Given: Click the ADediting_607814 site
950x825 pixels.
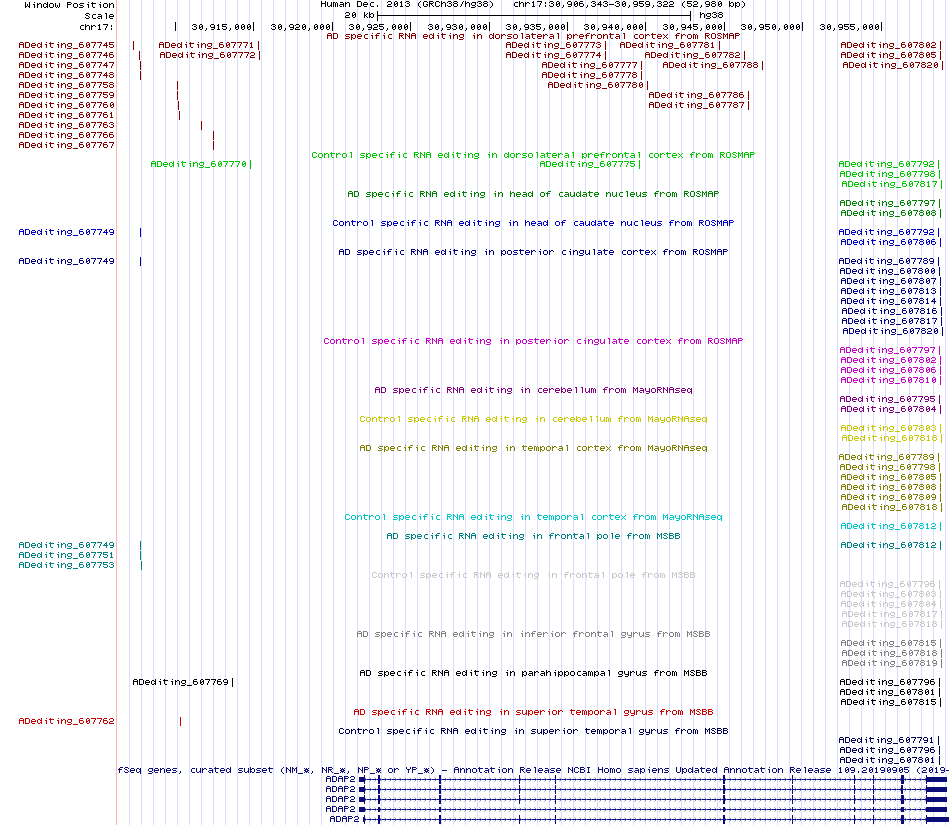Looking at the screenshot, I should [x=891, y=302].
